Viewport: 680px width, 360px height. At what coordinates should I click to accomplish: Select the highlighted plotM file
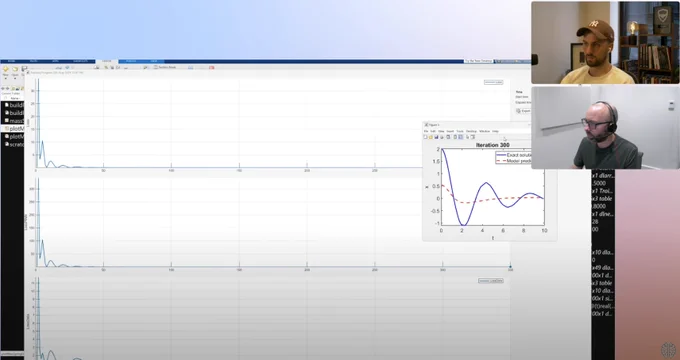pyautogui.click(x=13, y=128)
